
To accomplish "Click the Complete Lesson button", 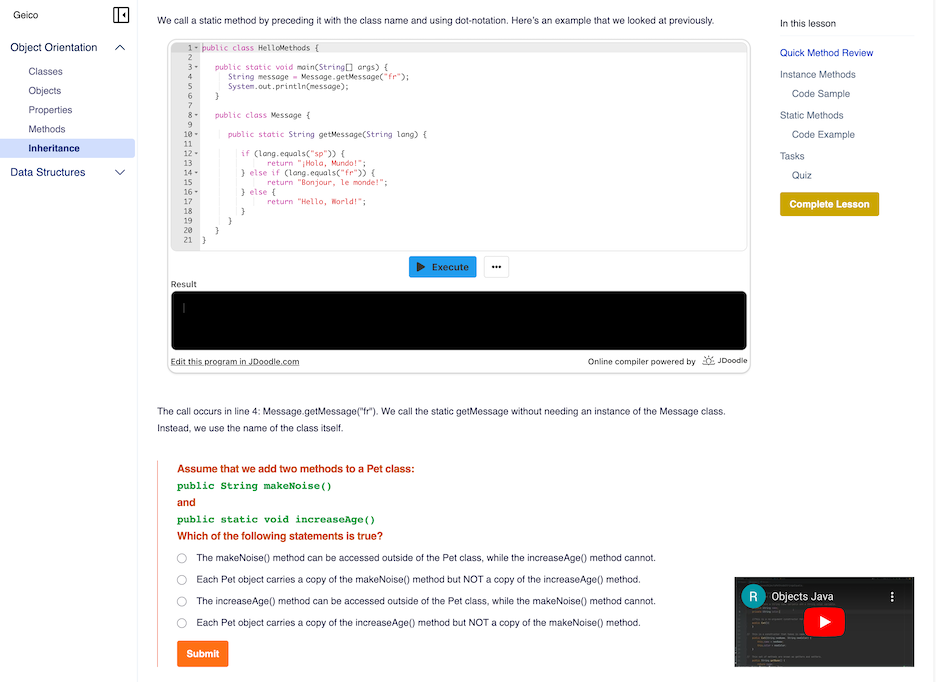I will (x=829, y=204).
